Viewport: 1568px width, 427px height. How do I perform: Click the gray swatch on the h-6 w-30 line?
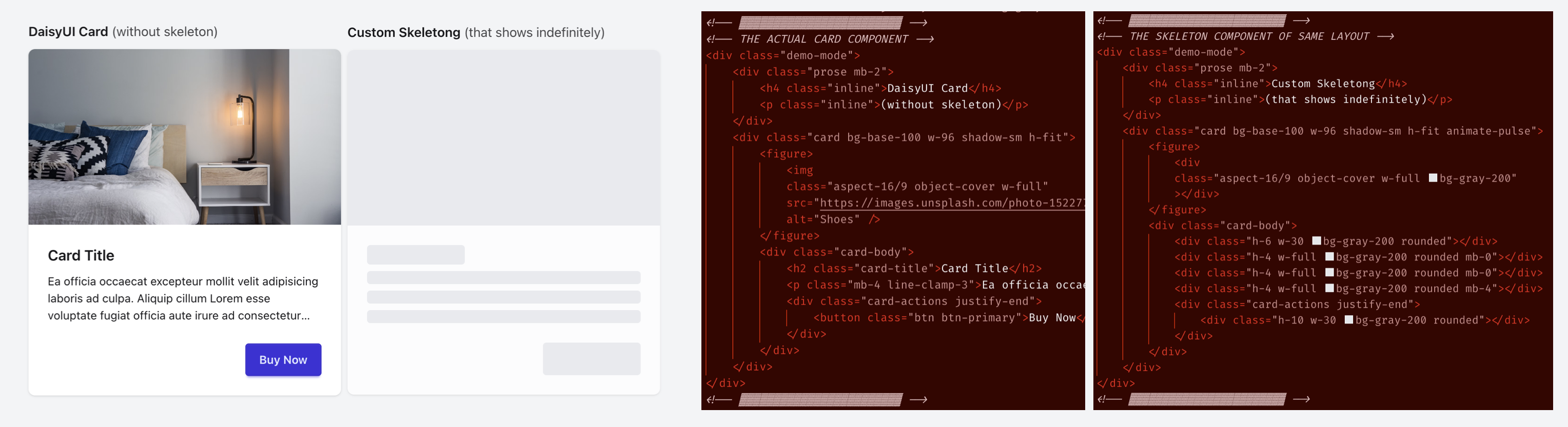1316,241
